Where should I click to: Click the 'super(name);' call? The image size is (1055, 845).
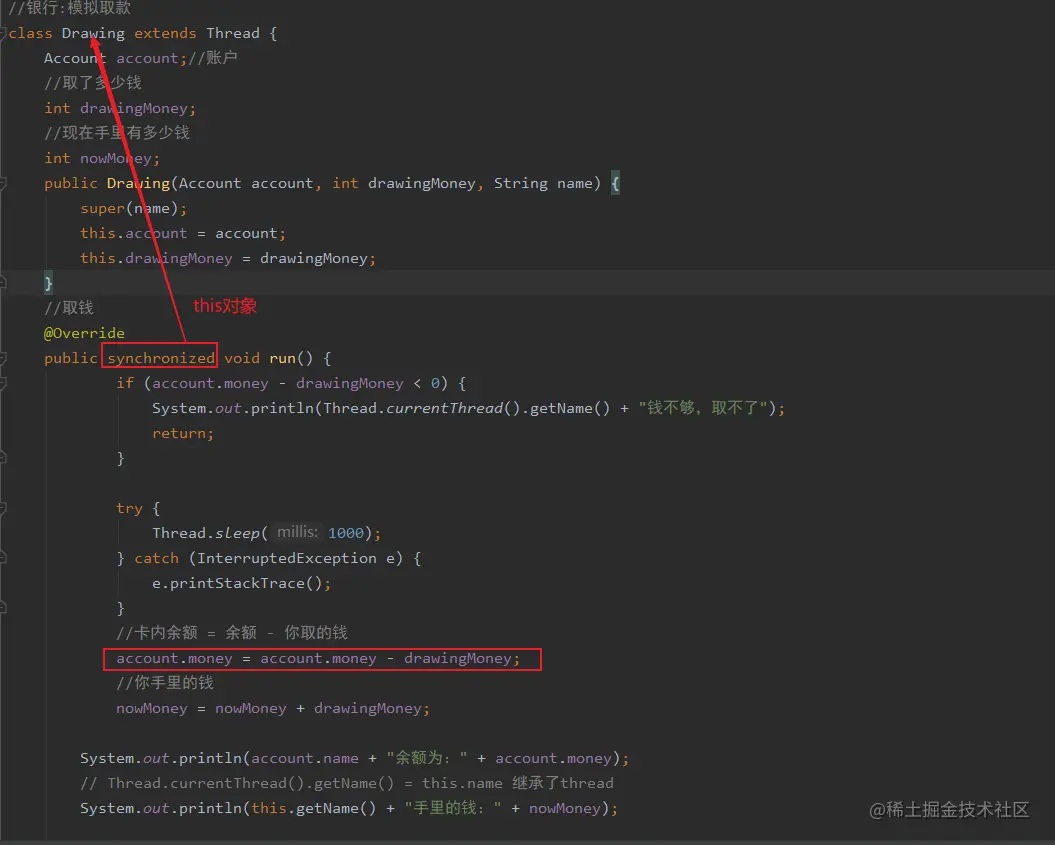pos(134,208)
